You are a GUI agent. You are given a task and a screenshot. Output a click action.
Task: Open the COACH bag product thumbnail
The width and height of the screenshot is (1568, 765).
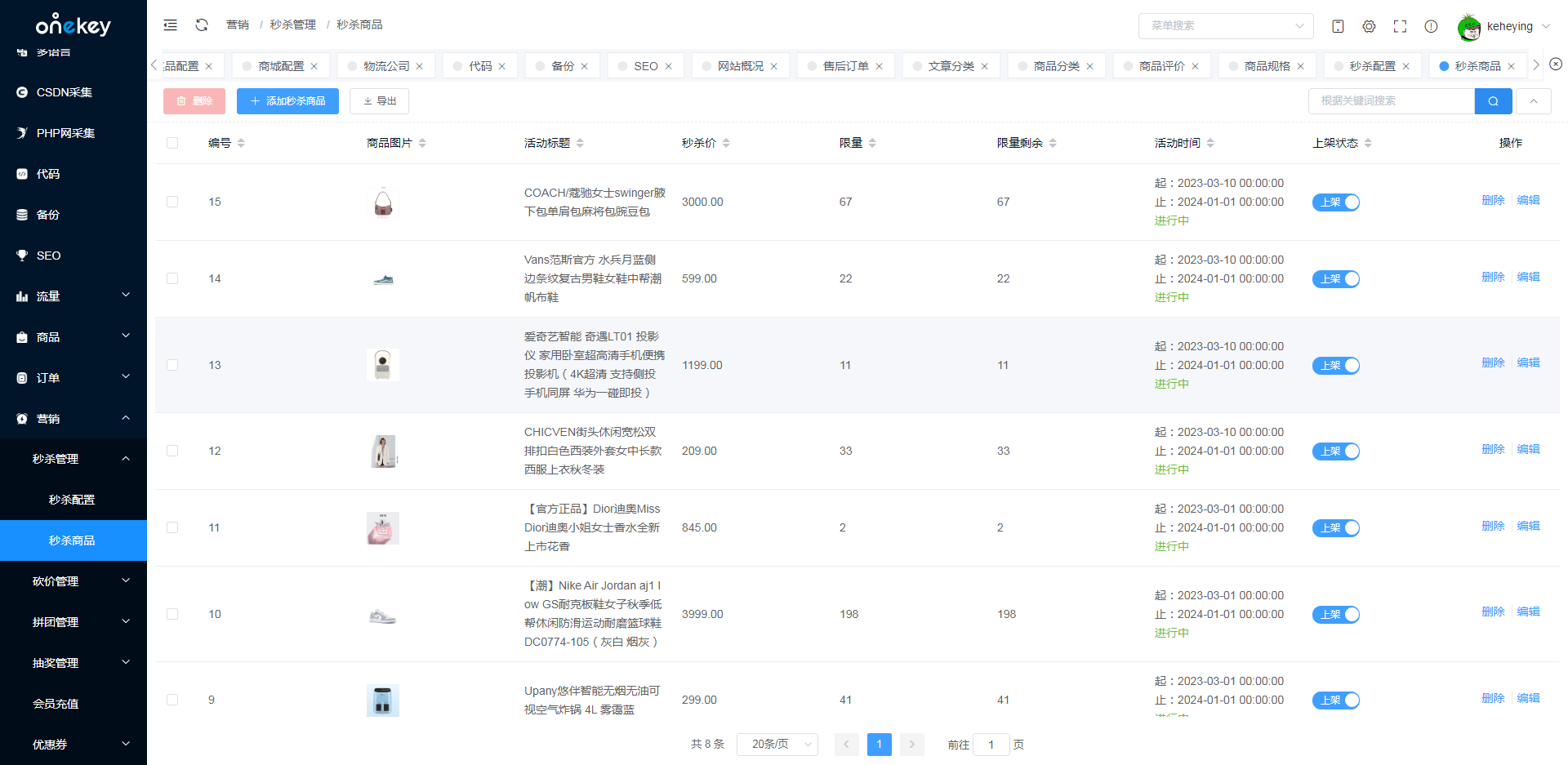383,202
